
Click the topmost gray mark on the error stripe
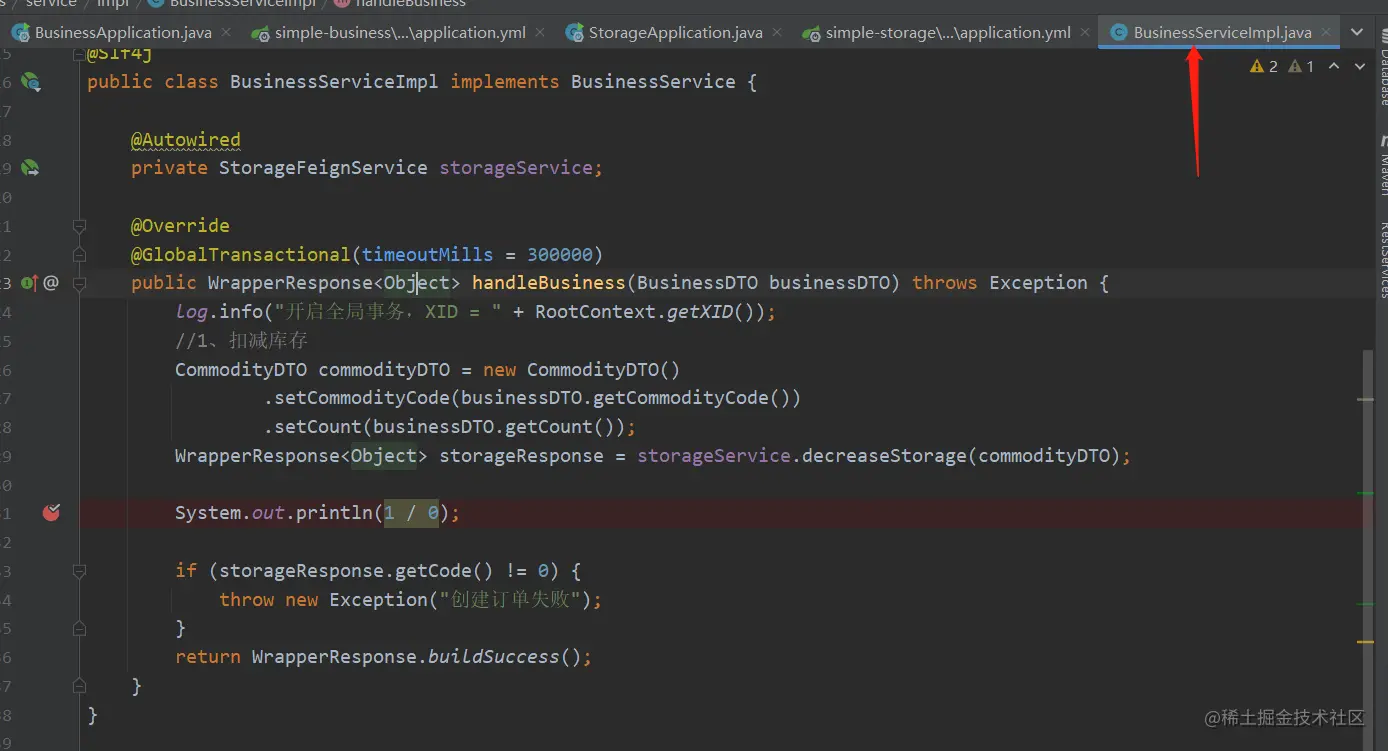[x=1365, y=399]
